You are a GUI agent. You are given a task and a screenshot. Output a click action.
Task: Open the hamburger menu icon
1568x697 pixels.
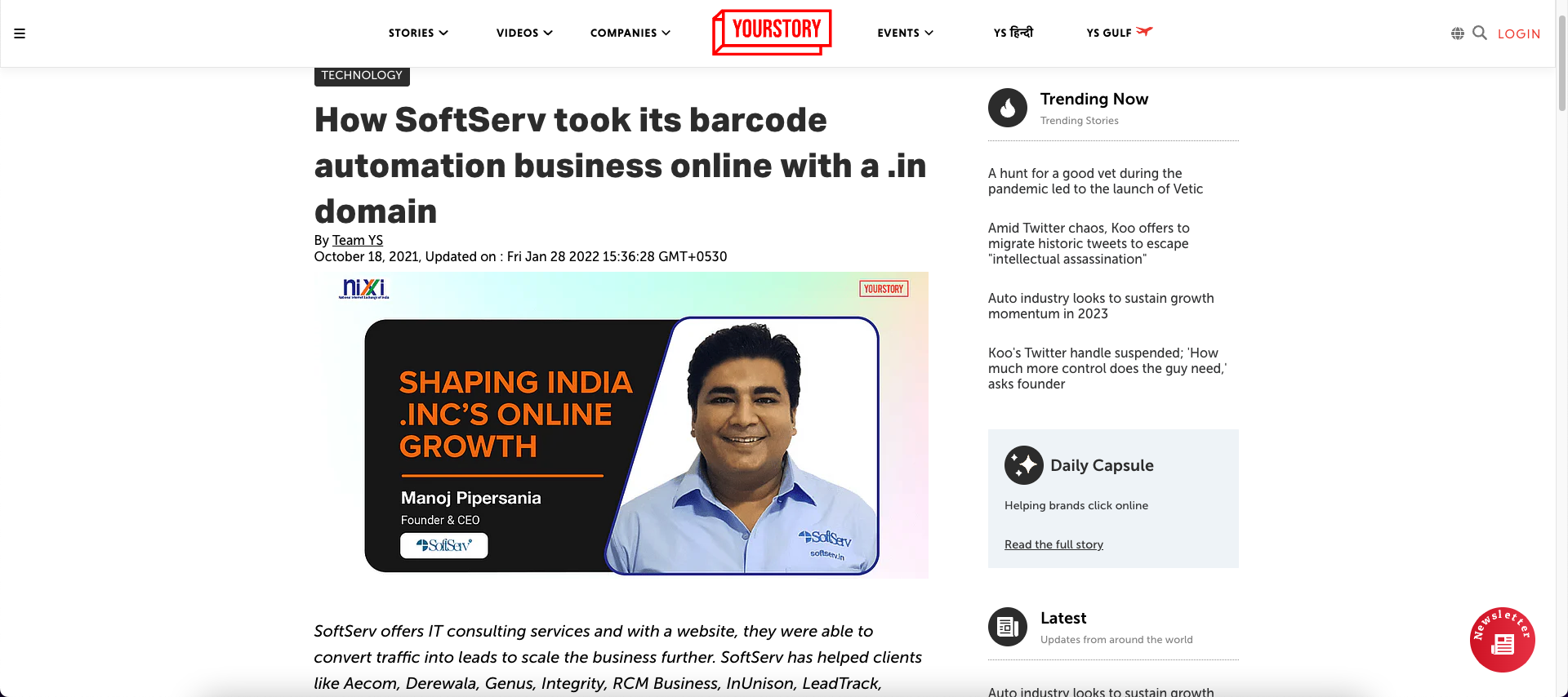20,33
